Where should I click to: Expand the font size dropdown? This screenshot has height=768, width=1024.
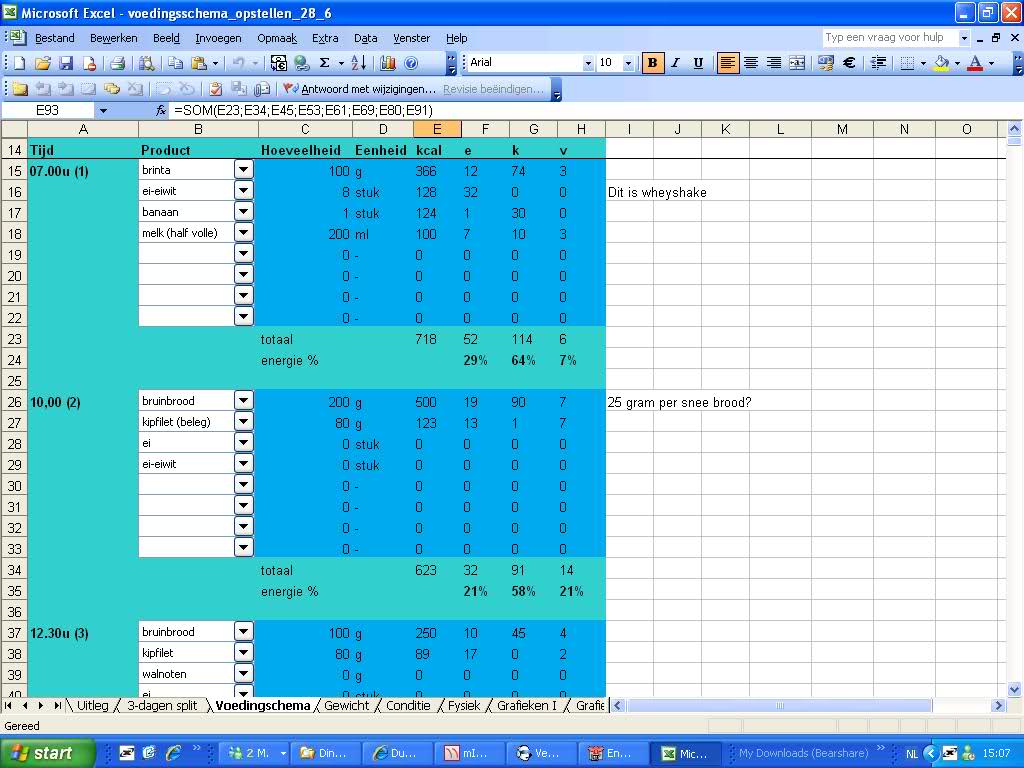(x=628, y=63)
